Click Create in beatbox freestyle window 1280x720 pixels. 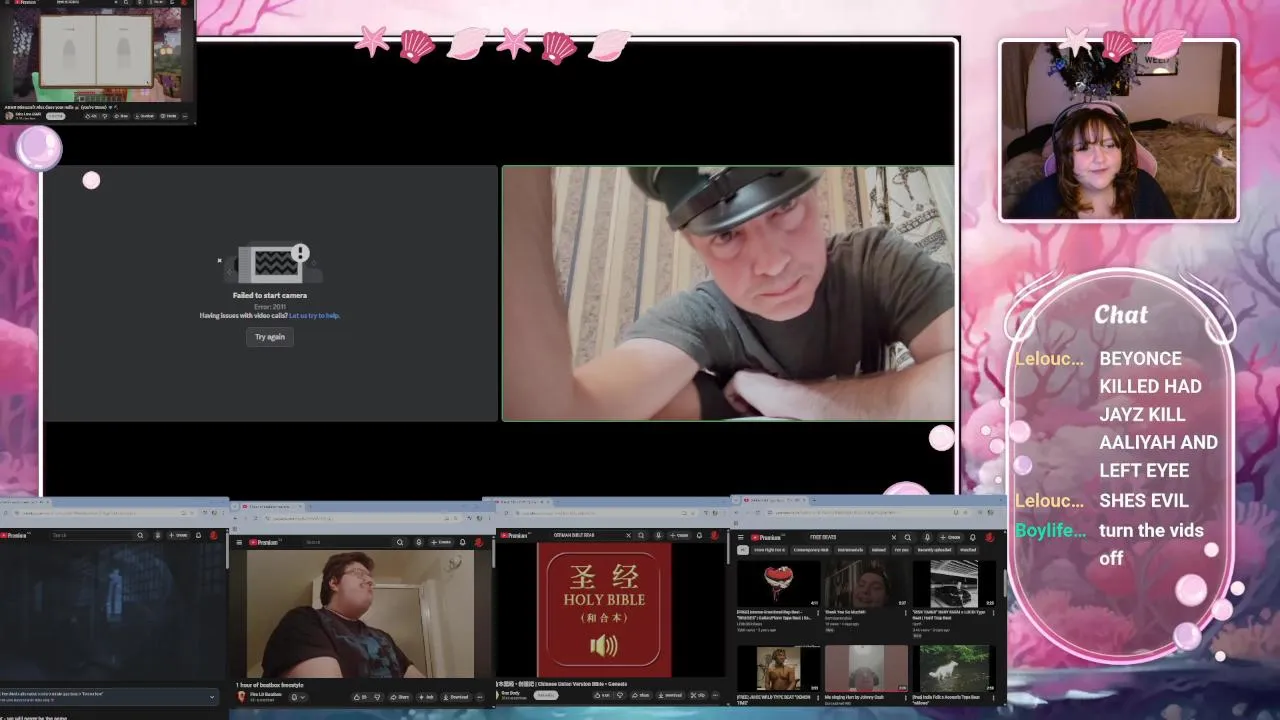(x=441, y=542)
